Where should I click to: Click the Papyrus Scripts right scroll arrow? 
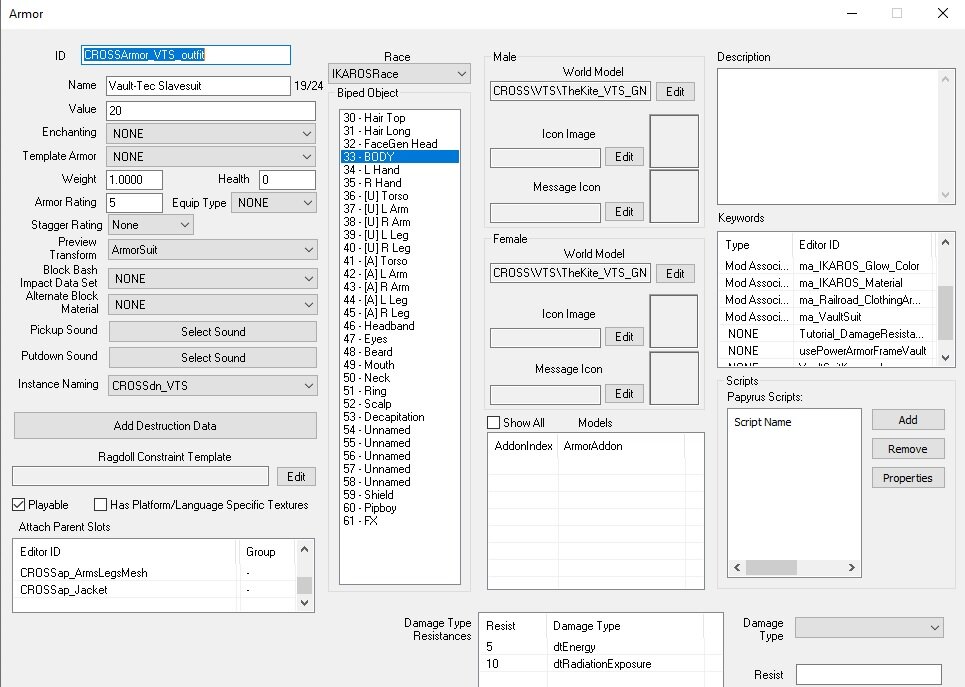[851, 568]
